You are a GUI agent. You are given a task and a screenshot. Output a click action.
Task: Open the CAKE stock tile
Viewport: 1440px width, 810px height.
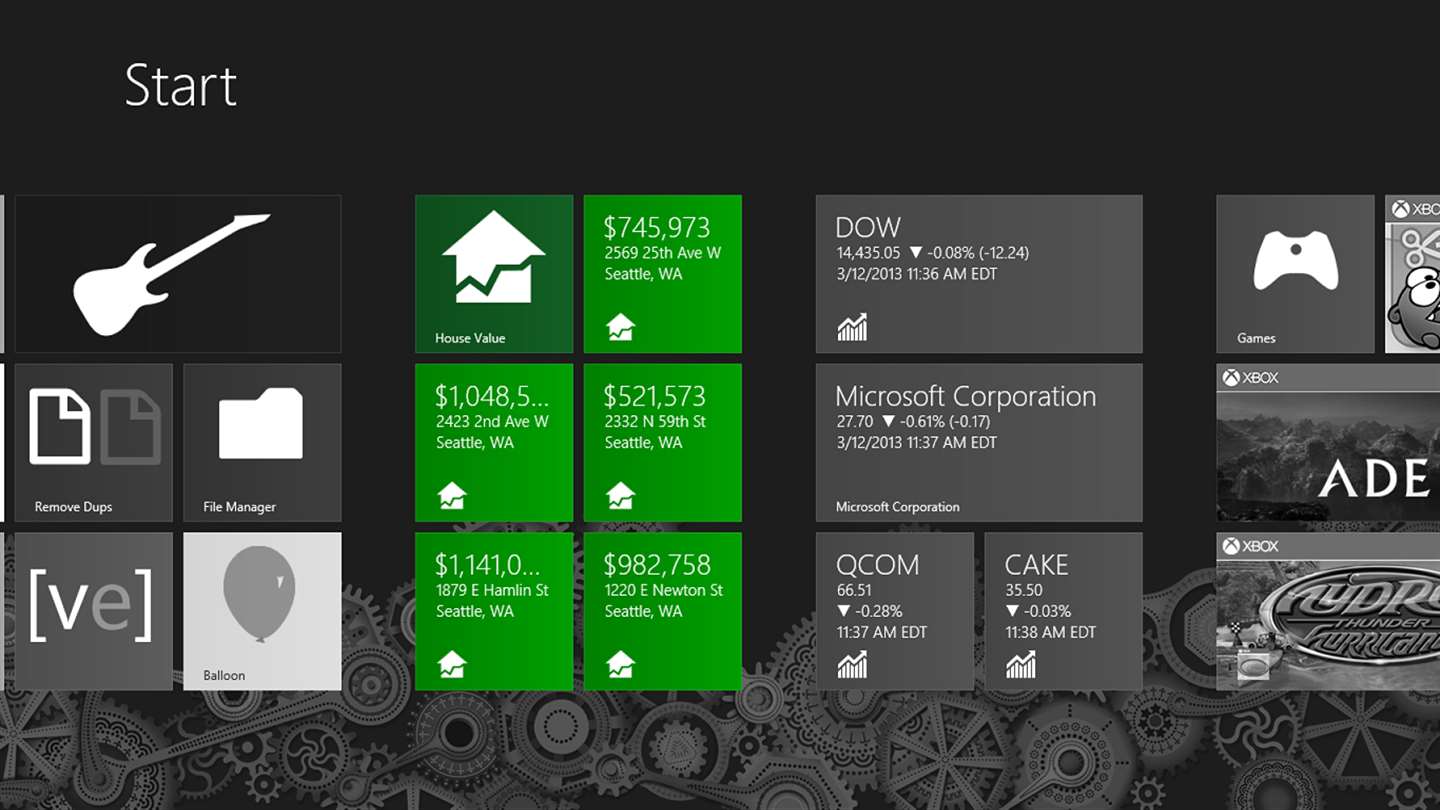pyautogui.click(x=1064, y=611)
